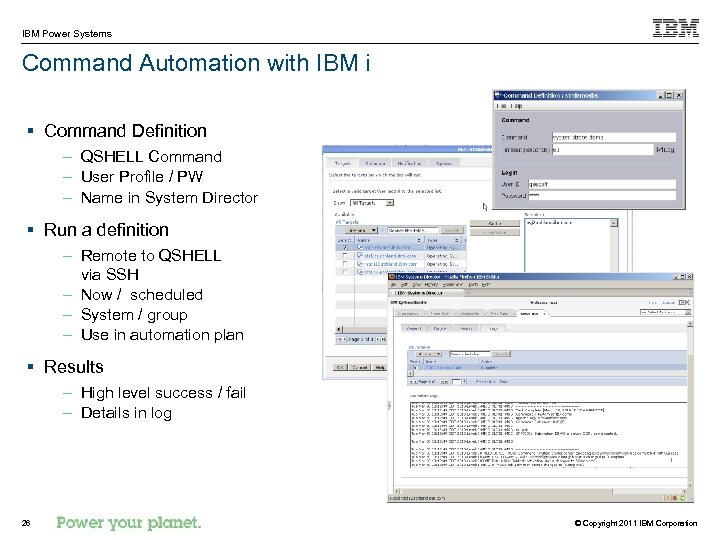The image size is (720, 540).
Task: Click the Command text field in Command Definition
Action: coord(614,137)
